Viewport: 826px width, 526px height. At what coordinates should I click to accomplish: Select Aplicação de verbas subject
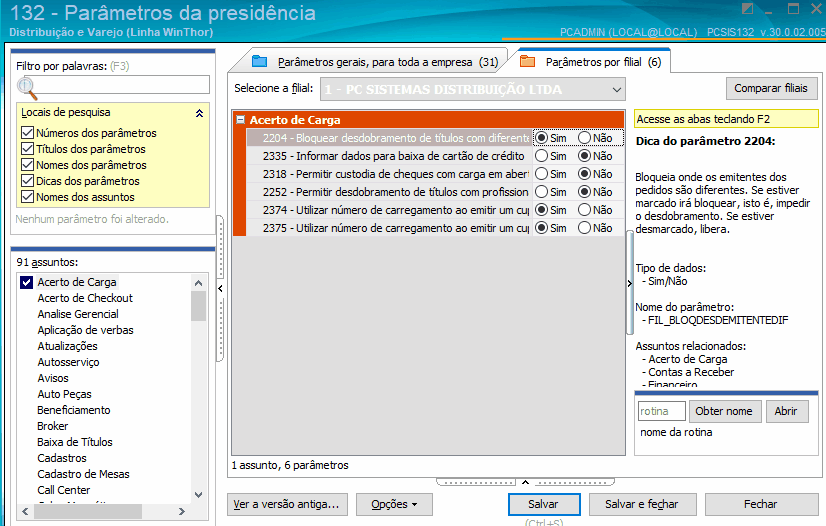(x=85, y=330)
